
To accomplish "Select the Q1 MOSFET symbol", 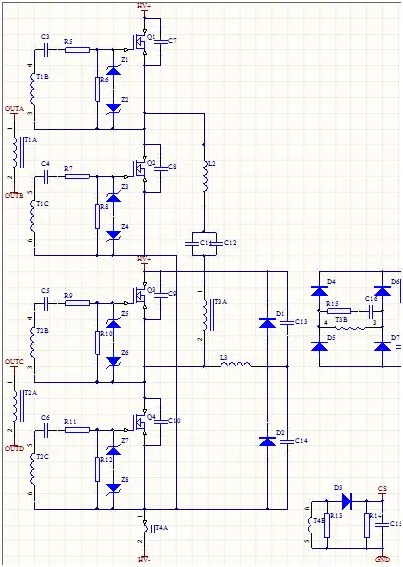I will [139, 42].
